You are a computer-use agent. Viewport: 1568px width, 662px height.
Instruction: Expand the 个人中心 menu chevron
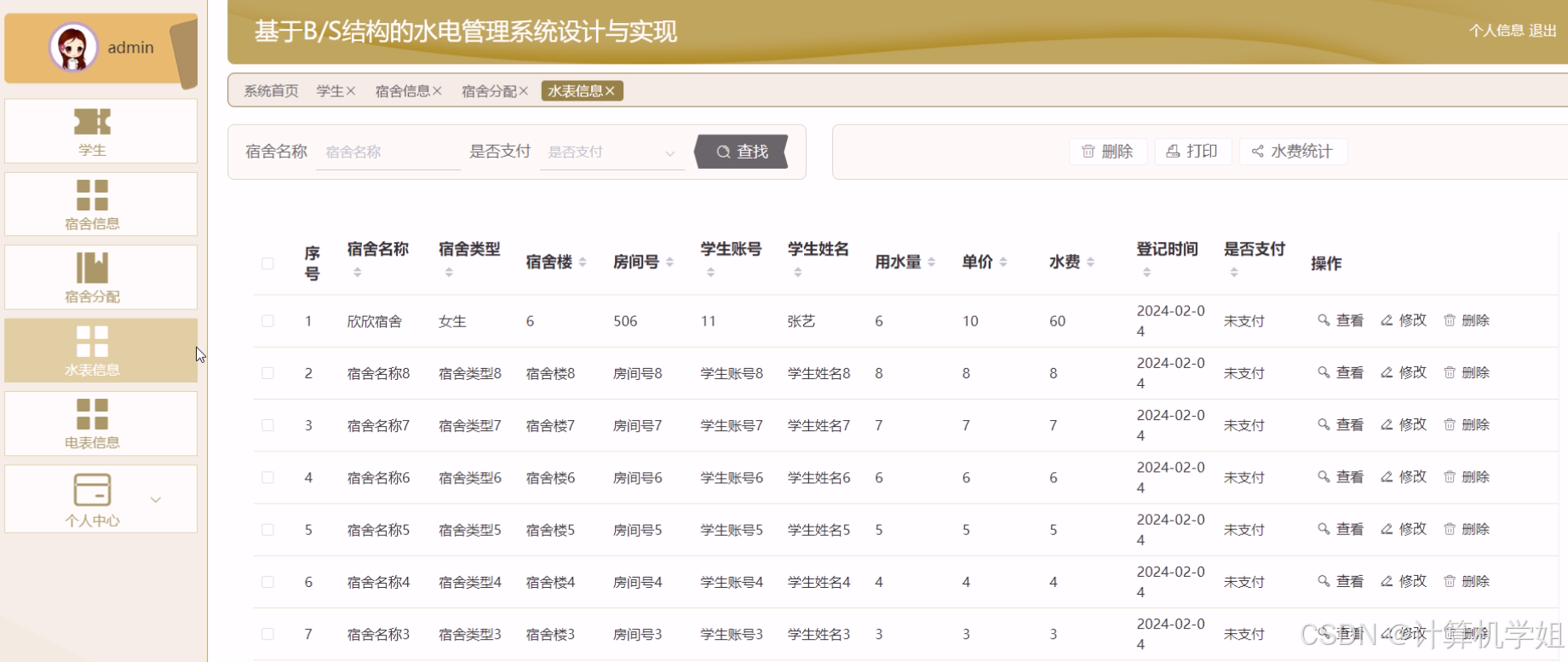[155, 499]
